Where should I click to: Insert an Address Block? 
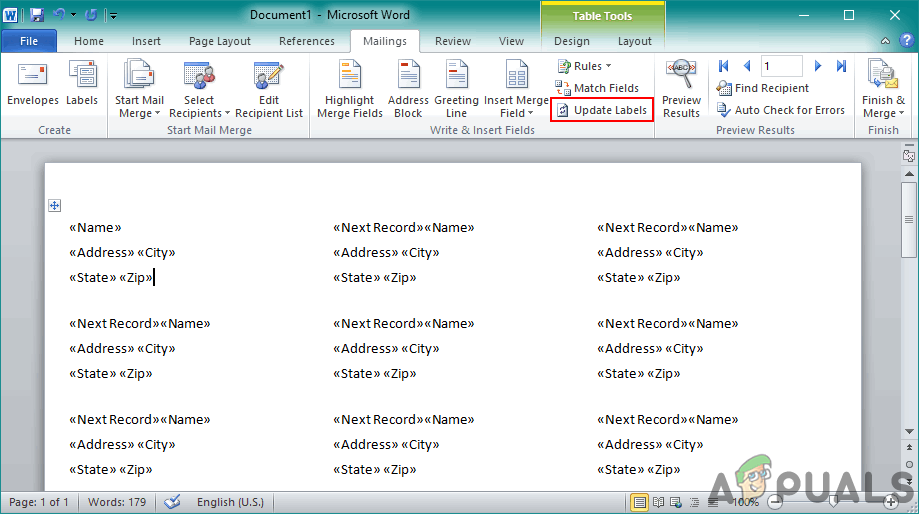[408, 89]
